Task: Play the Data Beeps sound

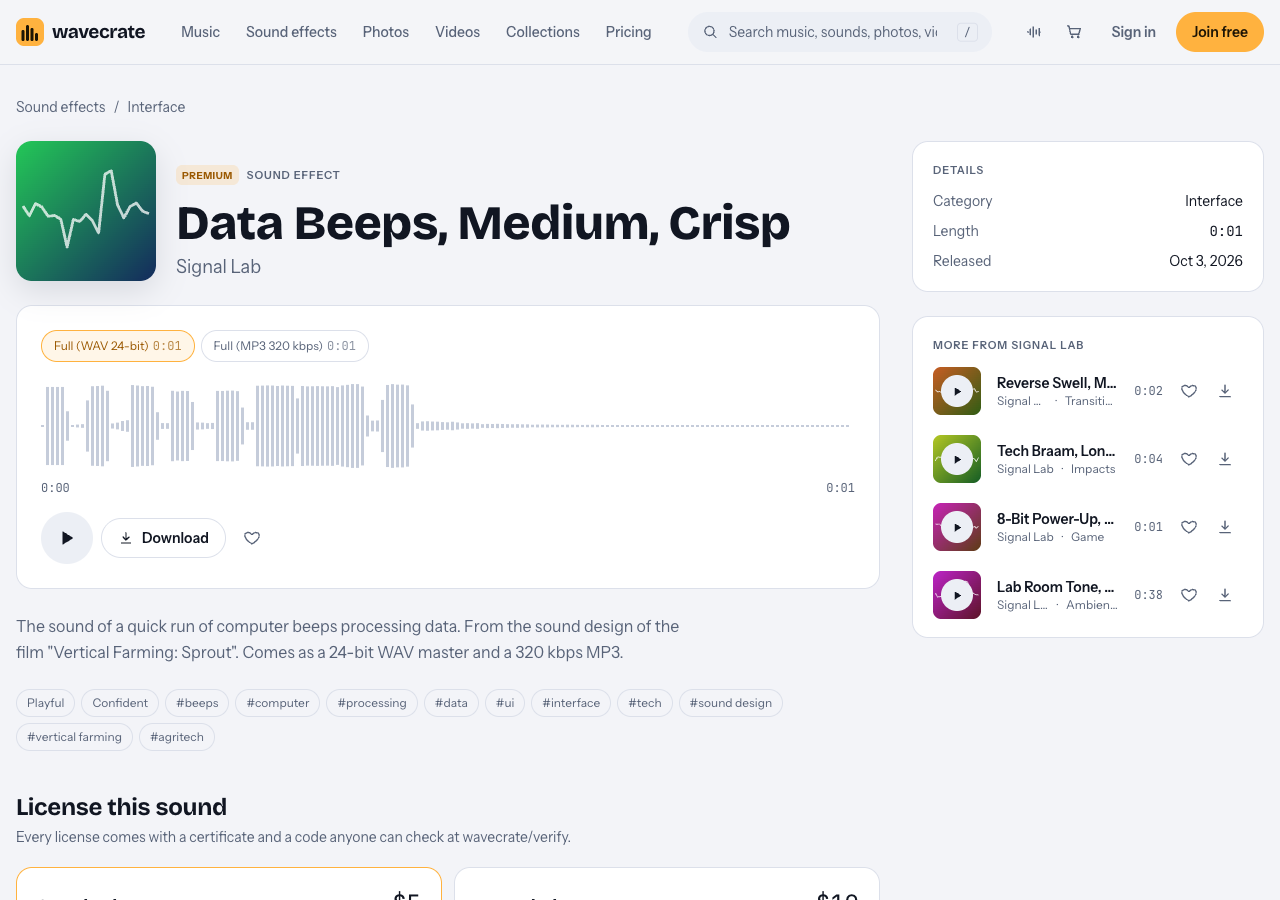Action: [x=67, y=538]
